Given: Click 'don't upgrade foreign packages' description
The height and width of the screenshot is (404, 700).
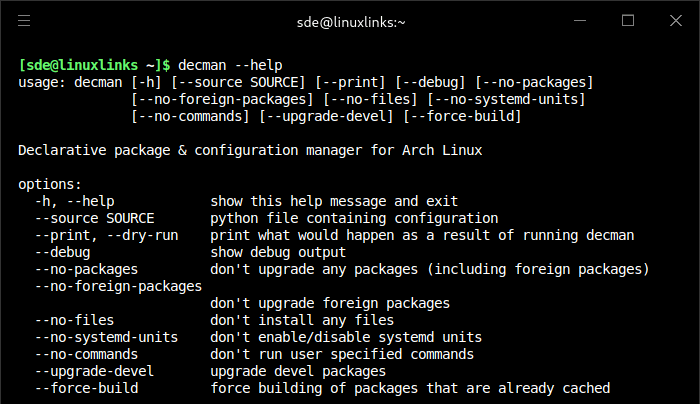Looking at the screenshot, I should point(329,303).
